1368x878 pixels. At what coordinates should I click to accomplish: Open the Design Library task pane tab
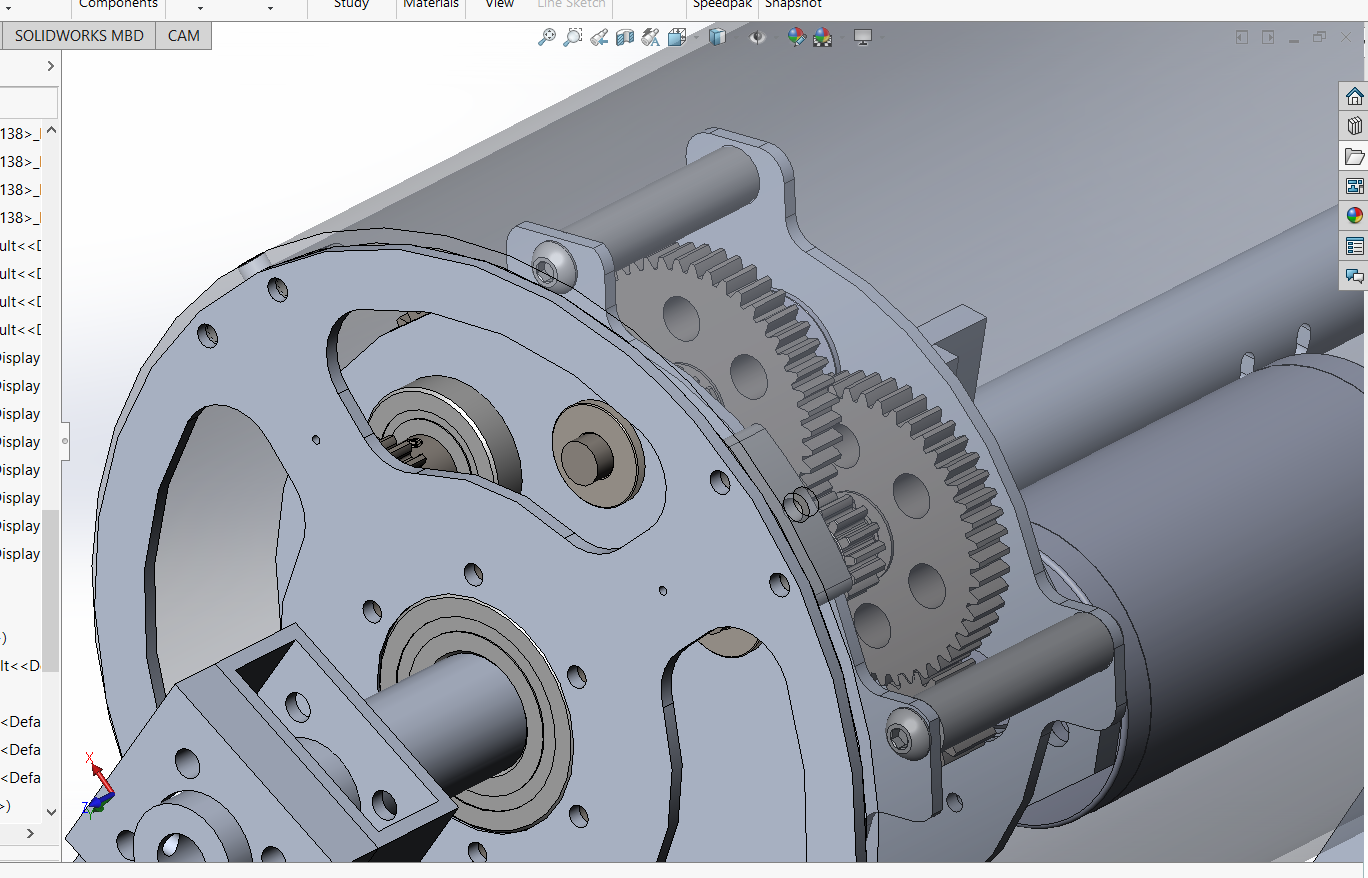(x=1354, y=126)
